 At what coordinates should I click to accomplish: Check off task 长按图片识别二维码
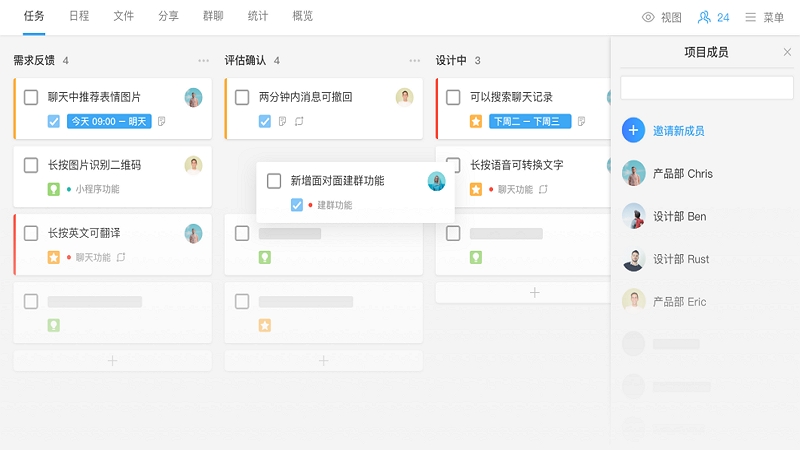[31, 165]
